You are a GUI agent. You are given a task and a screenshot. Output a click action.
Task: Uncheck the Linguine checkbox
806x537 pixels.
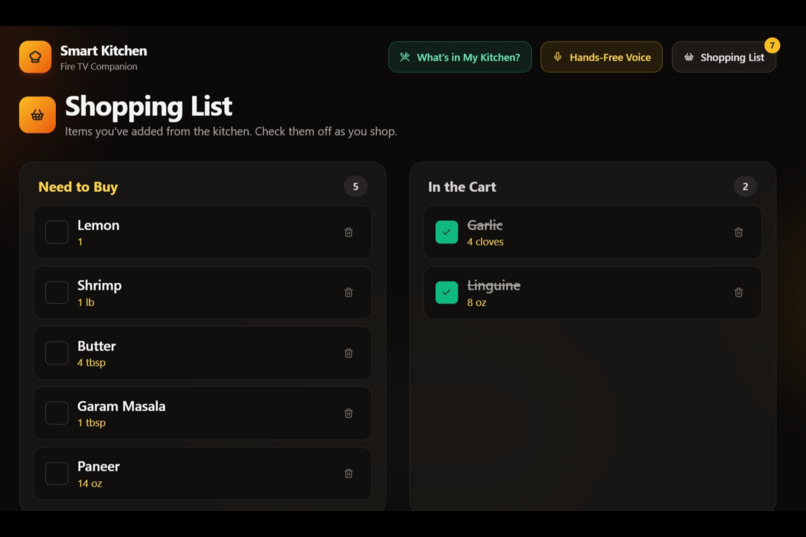(447, 292)
